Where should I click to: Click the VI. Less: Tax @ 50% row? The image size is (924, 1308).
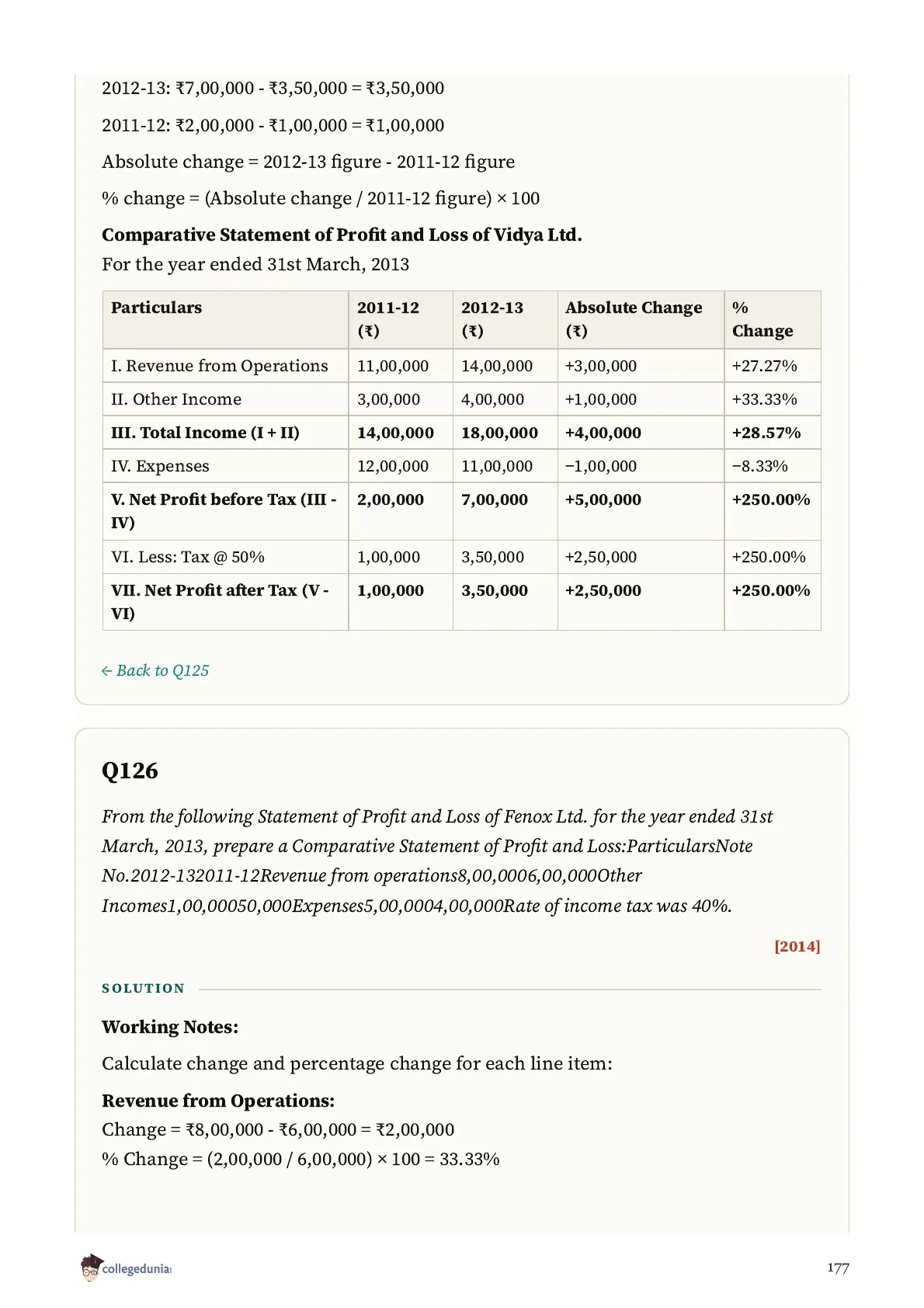(x=461, y=557)
